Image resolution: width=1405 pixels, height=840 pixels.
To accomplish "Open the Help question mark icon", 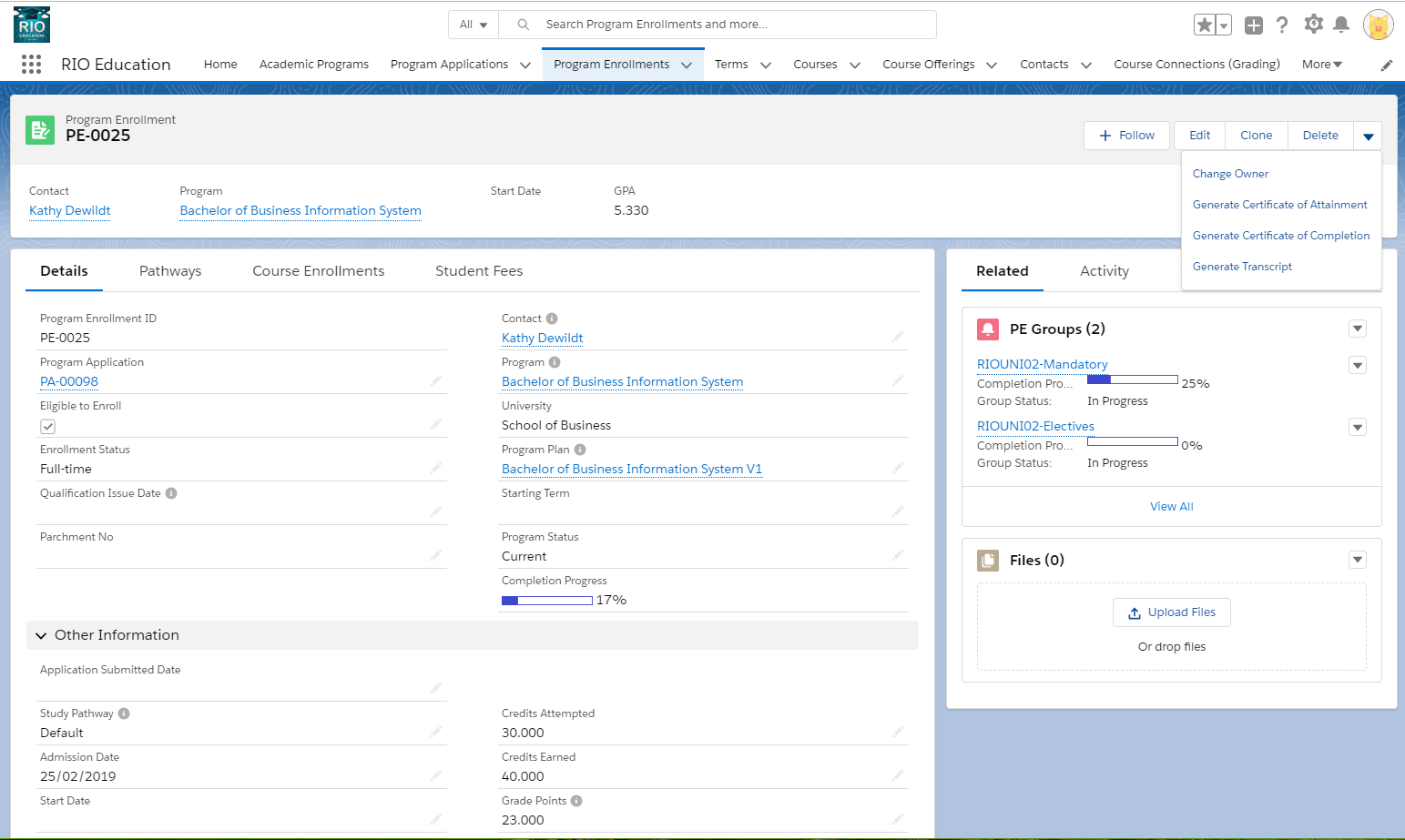I will [1282, 25].
